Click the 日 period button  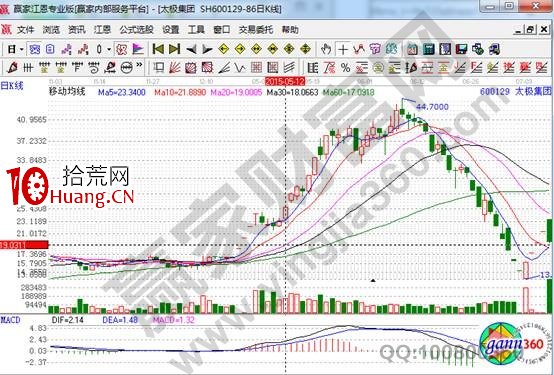point(12,49)
